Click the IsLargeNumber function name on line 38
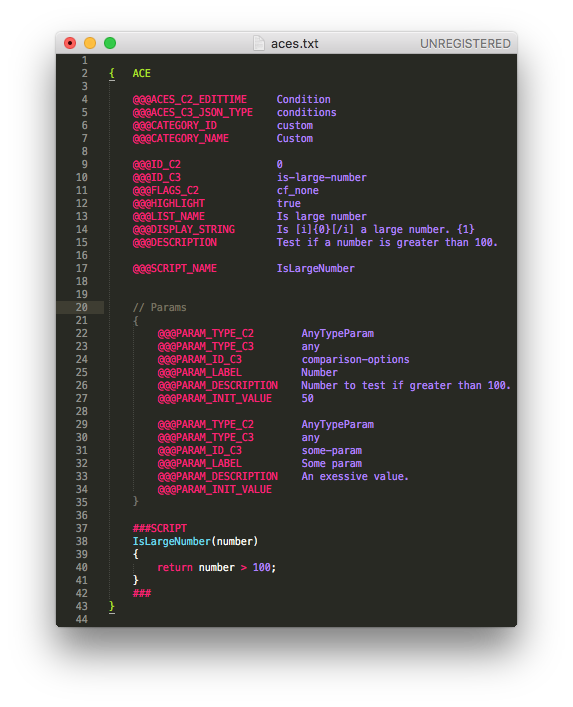 pos(172,541)
